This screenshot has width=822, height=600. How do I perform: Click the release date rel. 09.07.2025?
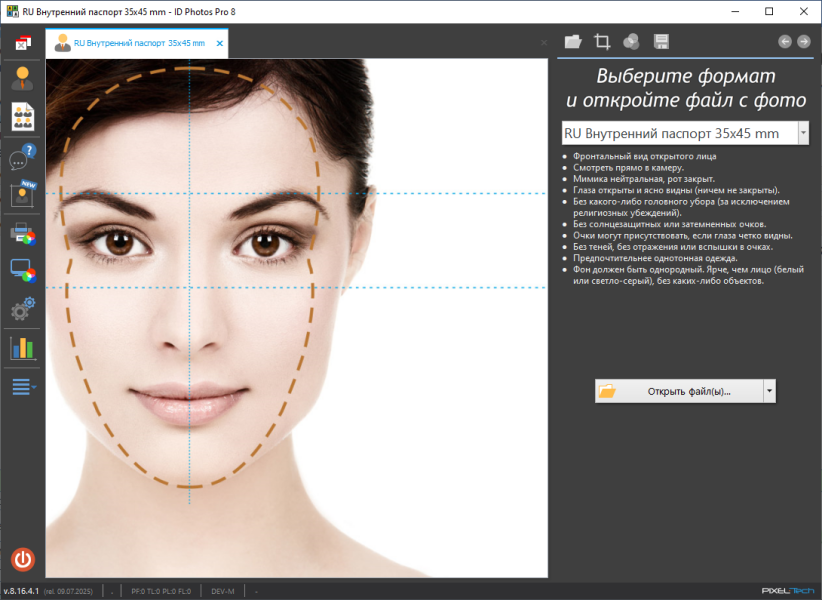[x=68, y=592]
